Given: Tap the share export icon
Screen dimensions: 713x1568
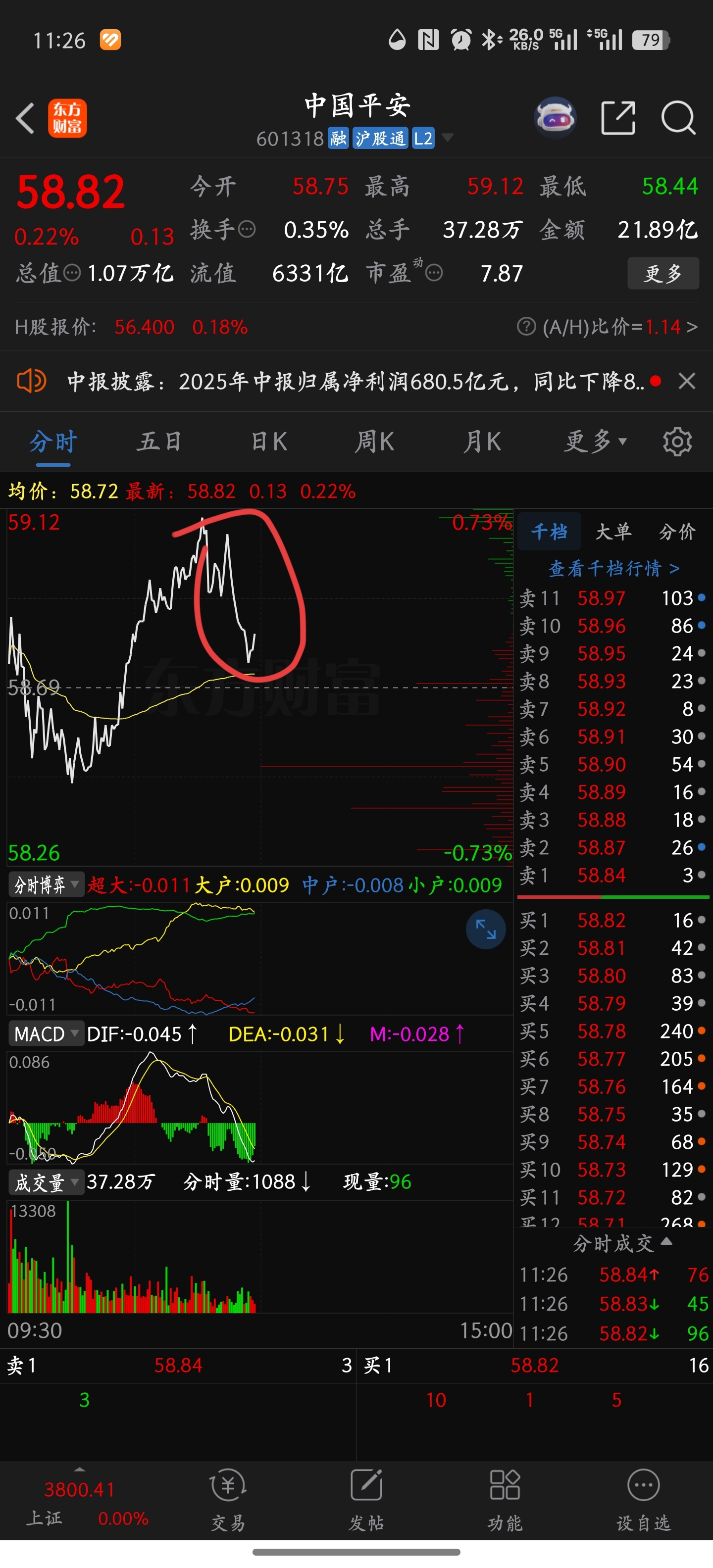Looking at the screenshot, I should [618, 117].
